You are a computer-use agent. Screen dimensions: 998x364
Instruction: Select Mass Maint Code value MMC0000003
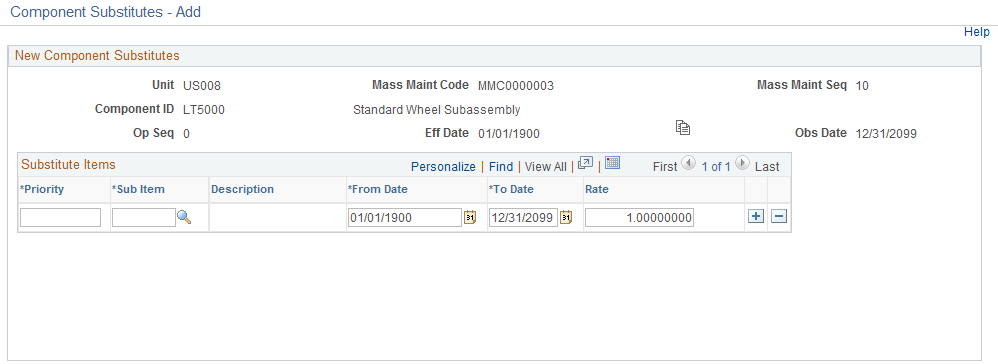click(516, 86)
